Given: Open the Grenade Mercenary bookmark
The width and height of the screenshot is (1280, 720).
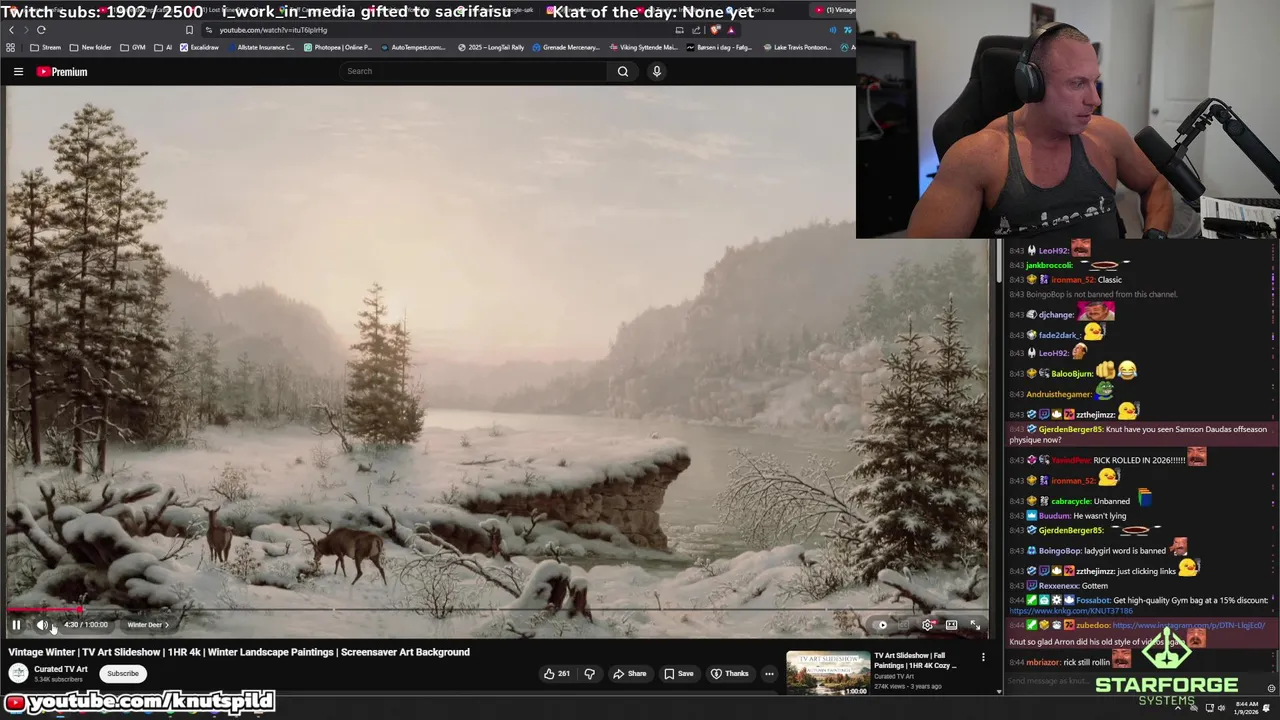Looking at the screenshot, I should [566, 47].
